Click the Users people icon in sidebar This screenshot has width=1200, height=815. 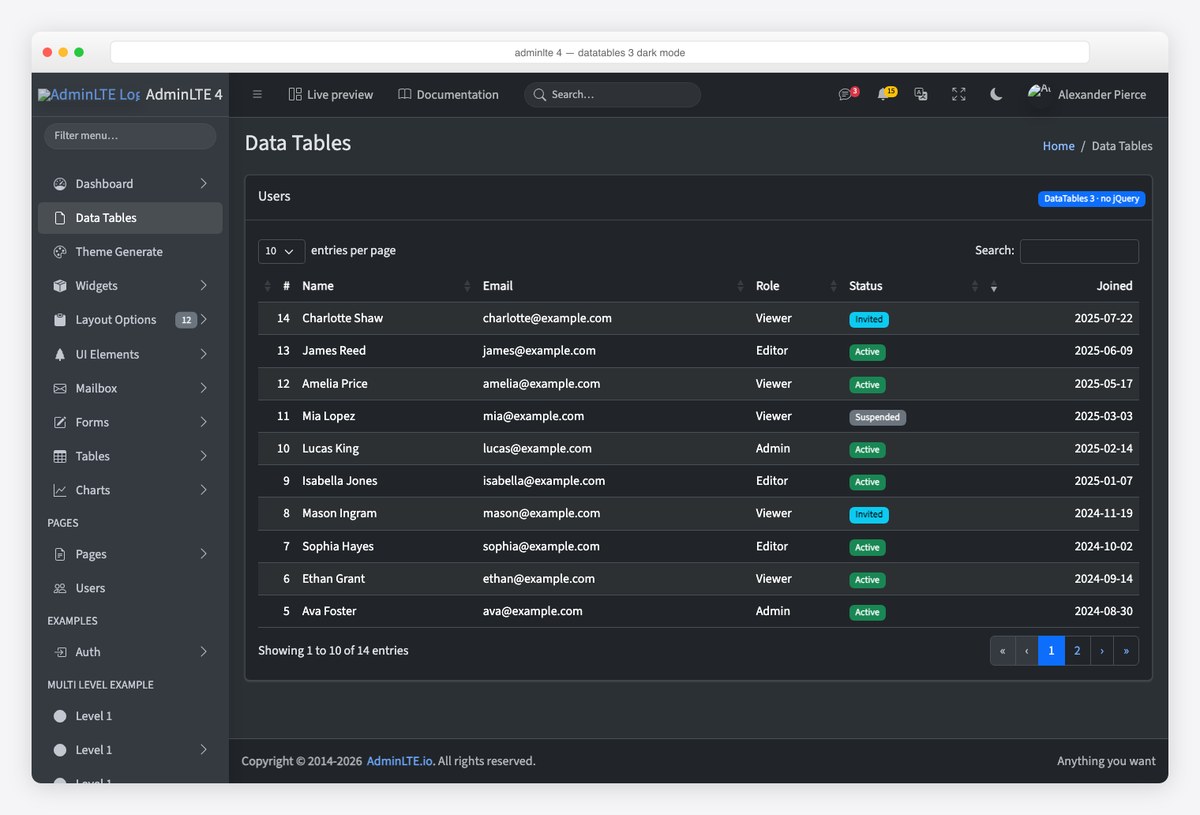point(60,588)
